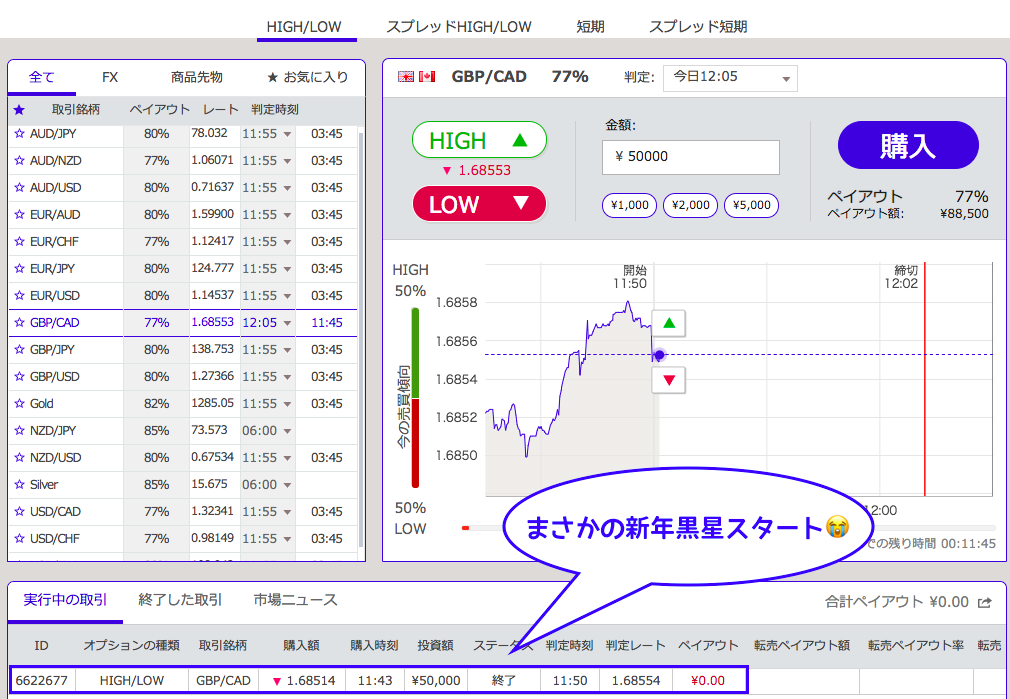Viewport: 1010px width, 699px height.
Task: Open the 判定 time dropdown 今日12:05
Action: click(x=729, y=78)
